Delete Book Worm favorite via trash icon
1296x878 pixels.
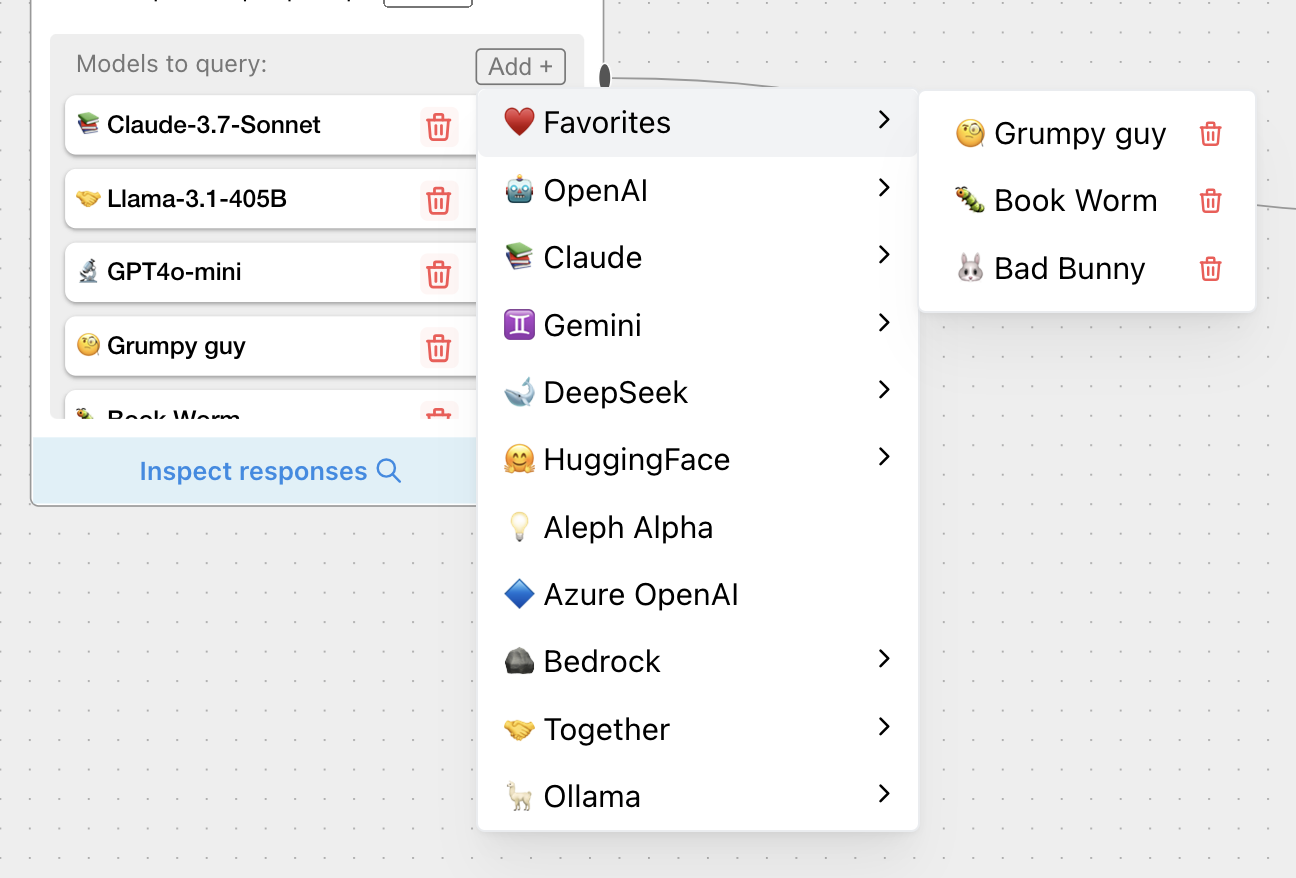pos(1210,201)
